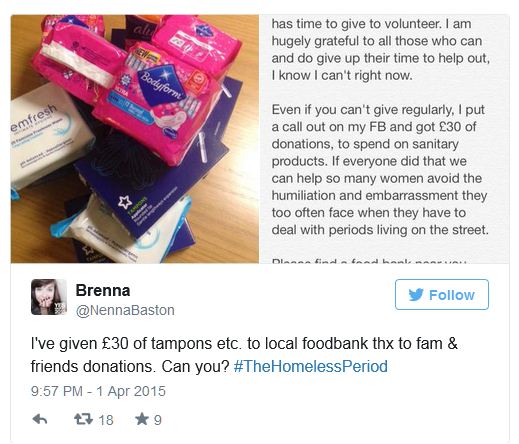This screenshot has width=519, height=444.
Task: Enlarge the photo of sanitary products
Action: point(135,139)
